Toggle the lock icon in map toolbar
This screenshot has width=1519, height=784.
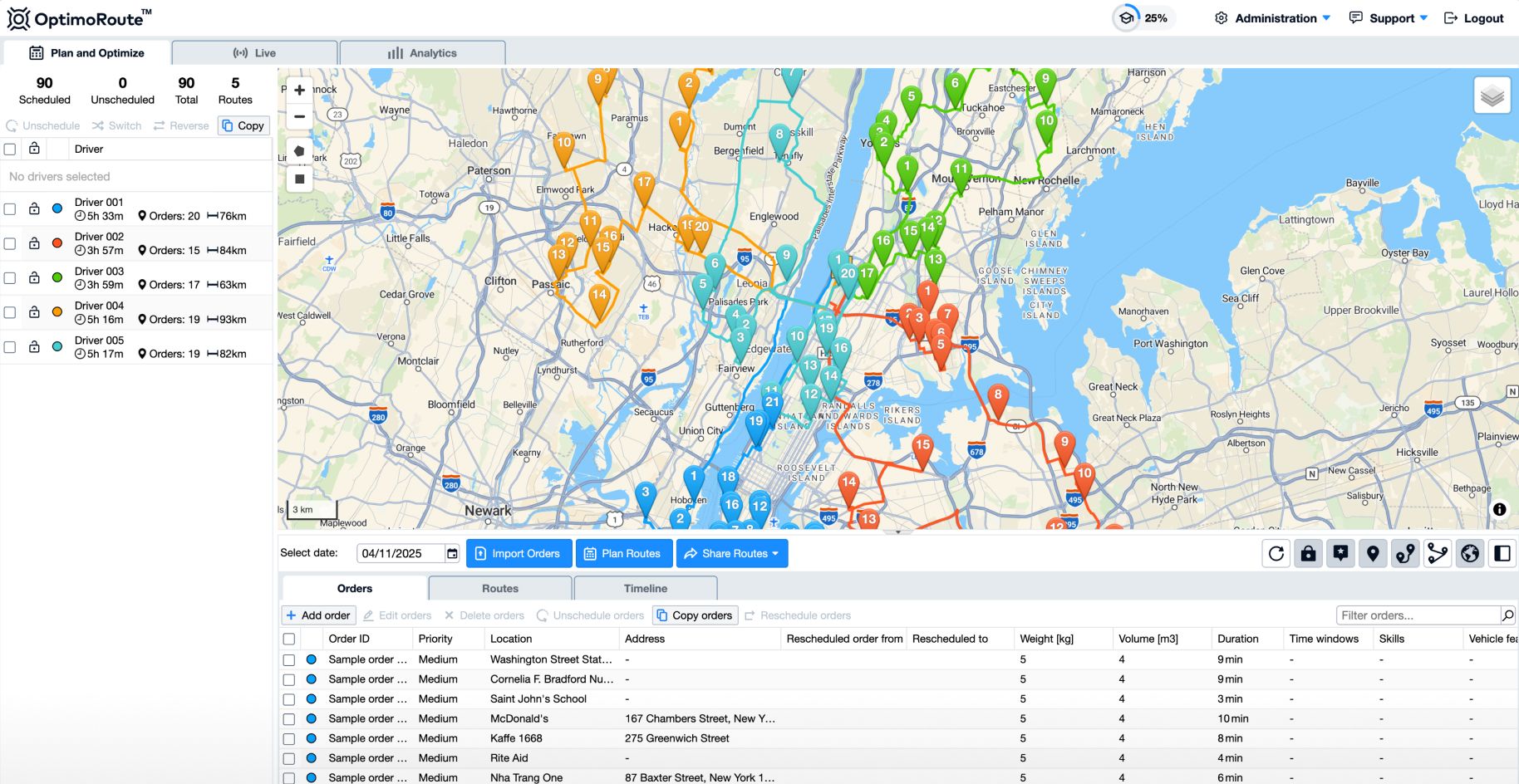[x=1309, y=554]
